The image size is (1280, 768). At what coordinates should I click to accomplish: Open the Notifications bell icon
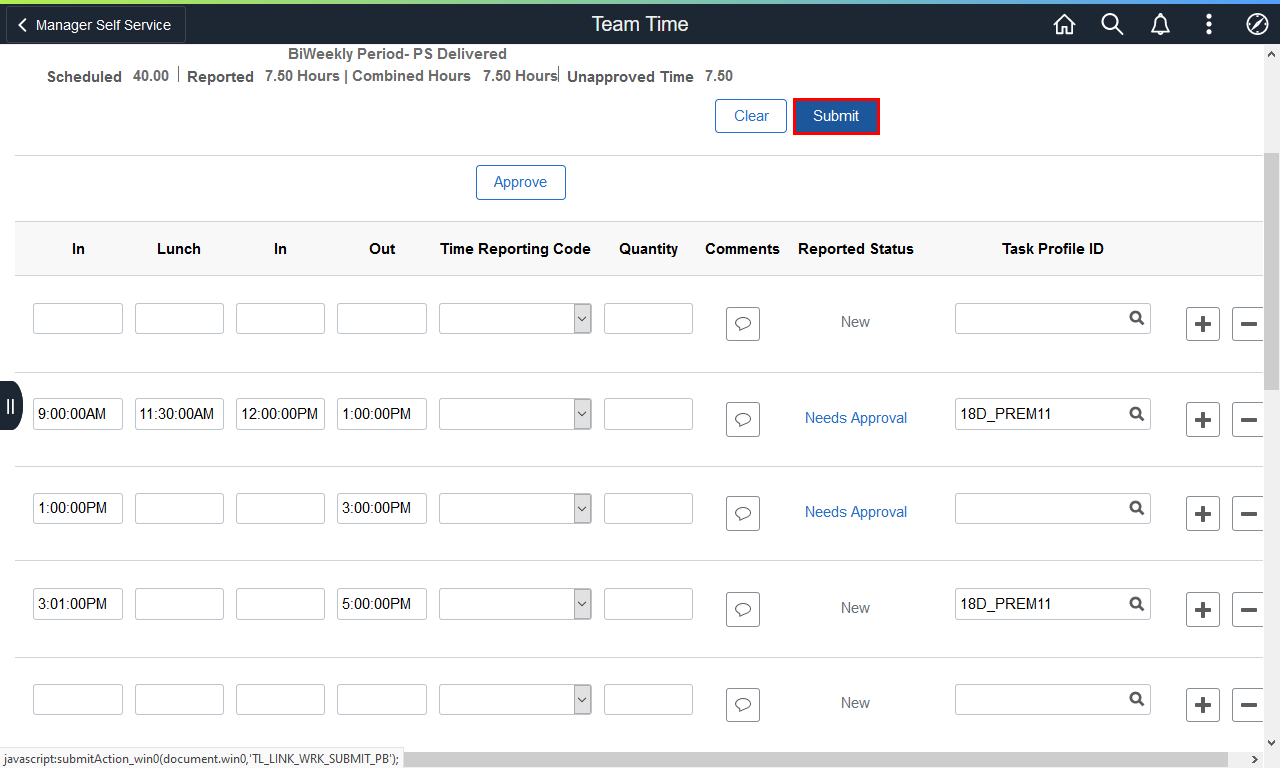1160,25
